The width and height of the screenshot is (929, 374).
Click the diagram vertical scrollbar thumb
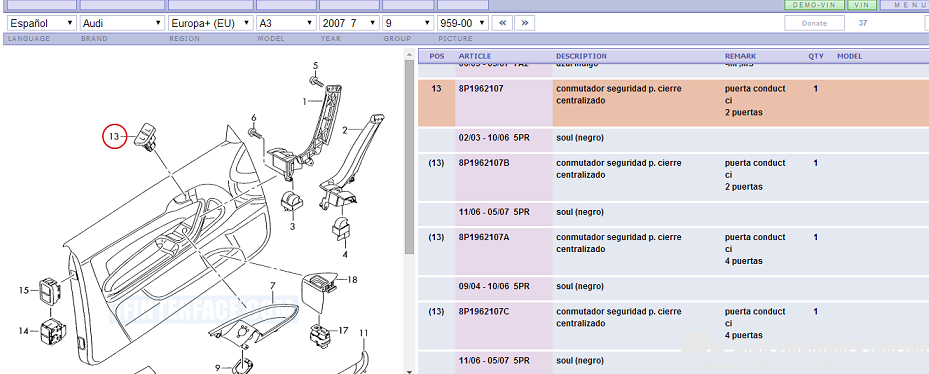point(409,157)
